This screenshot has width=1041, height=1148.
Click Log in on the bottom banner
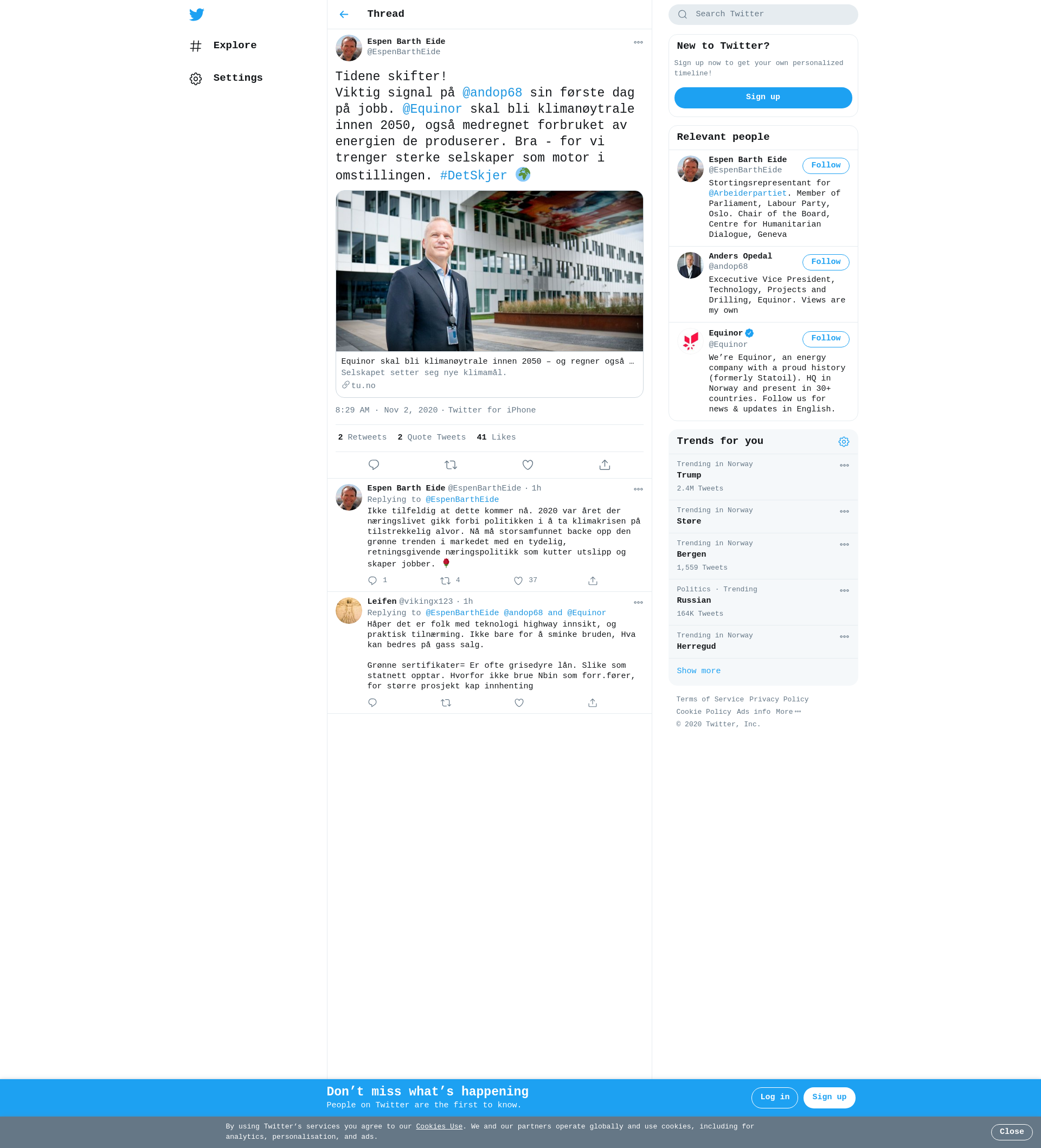[x=774, y=1097]
